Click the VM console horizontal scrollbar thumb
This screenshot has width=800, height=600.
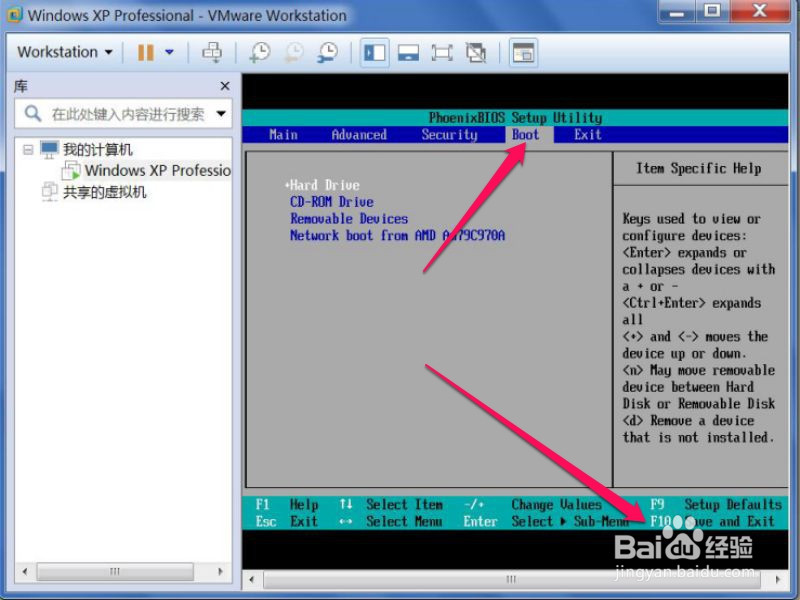pos(512,580)
